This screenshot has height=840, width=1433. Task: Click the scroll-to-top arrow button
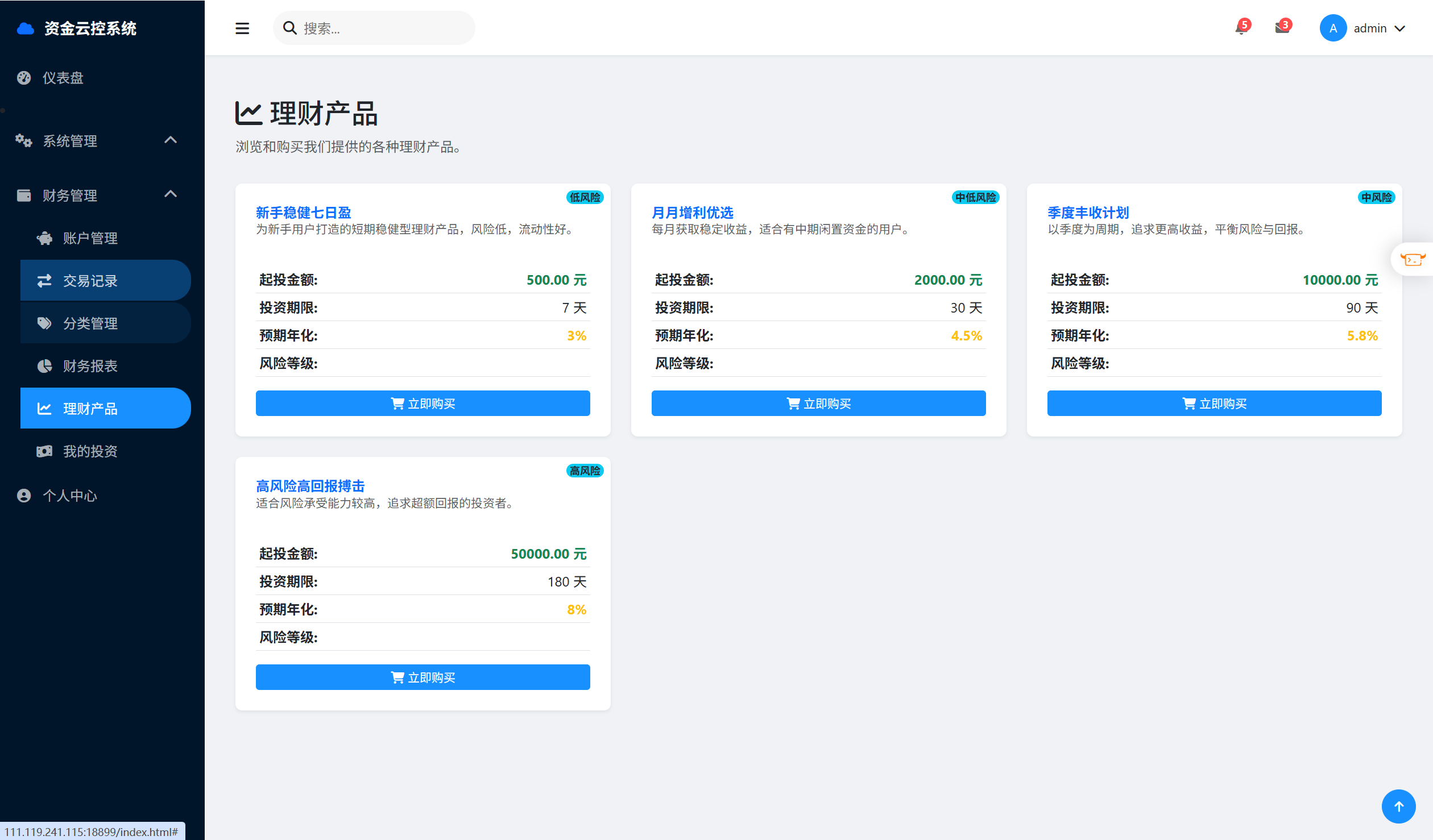(1398, 806)
